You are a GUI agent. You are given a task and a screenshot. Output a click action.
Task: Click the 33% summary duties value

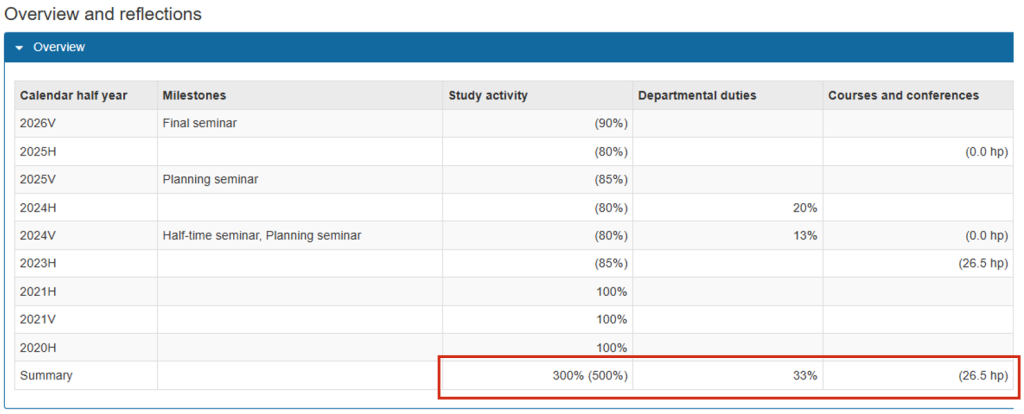pyautogui.click(x=805, y=377)
